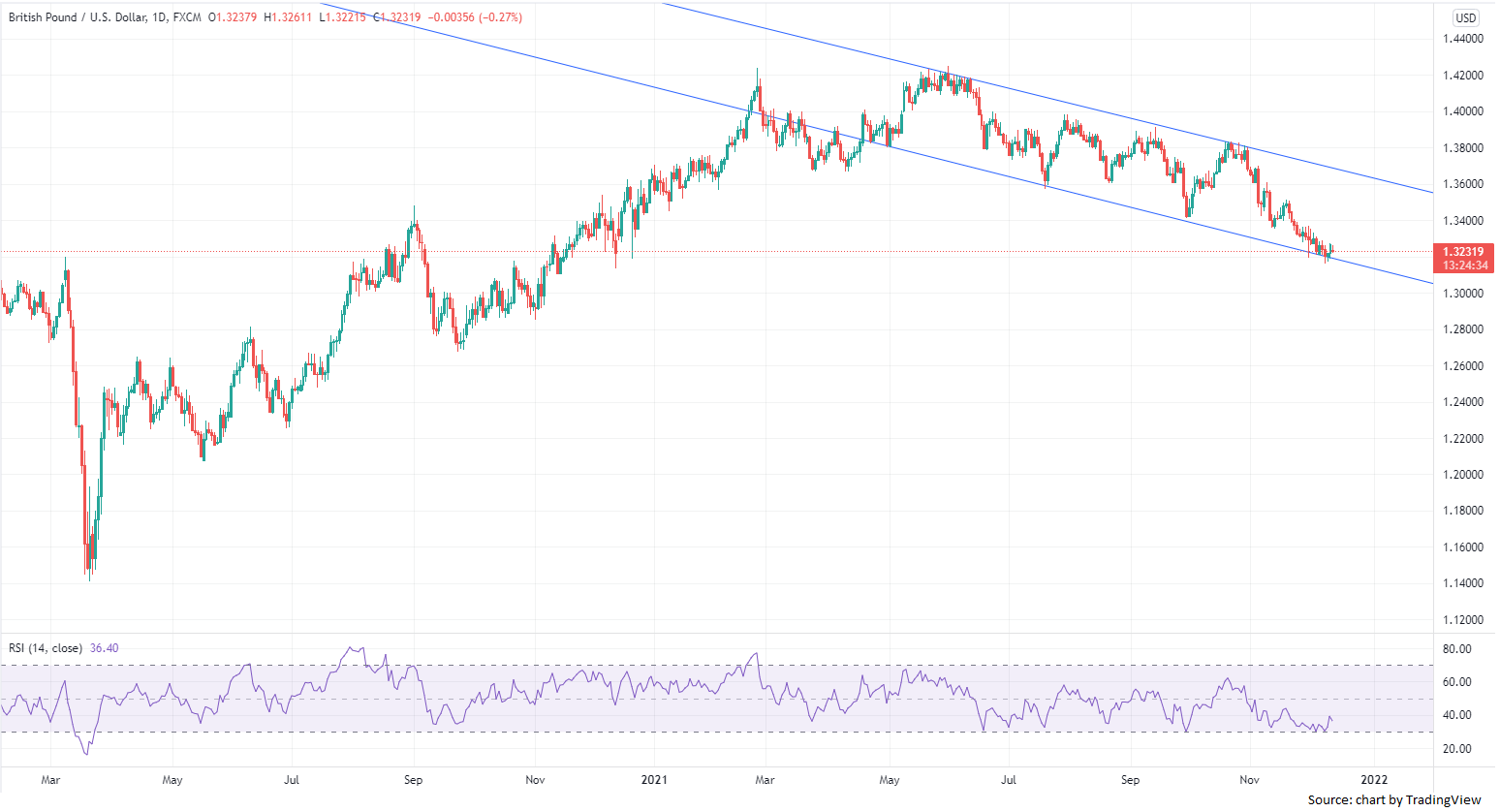Screen dimensions: 1500x812
Task: Click the high value H1.32611 in header
Action: point(288,17)
